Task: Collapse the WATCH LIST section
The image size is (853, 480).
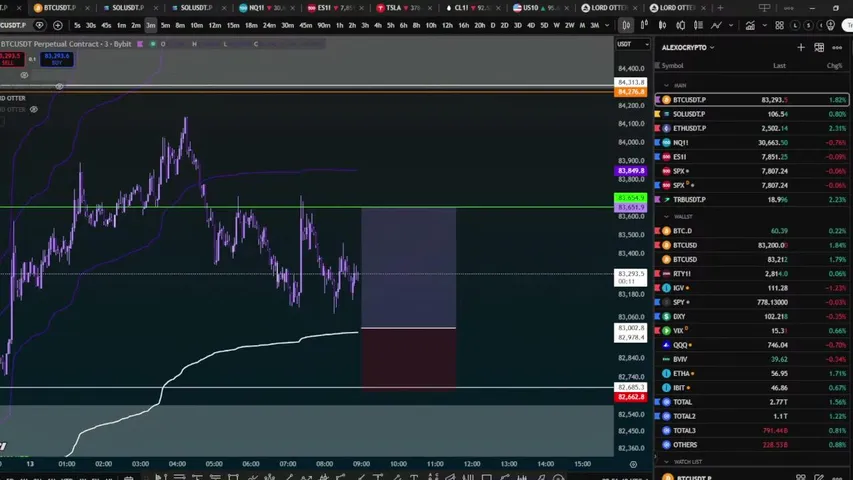Action: [x=666, y=461]
